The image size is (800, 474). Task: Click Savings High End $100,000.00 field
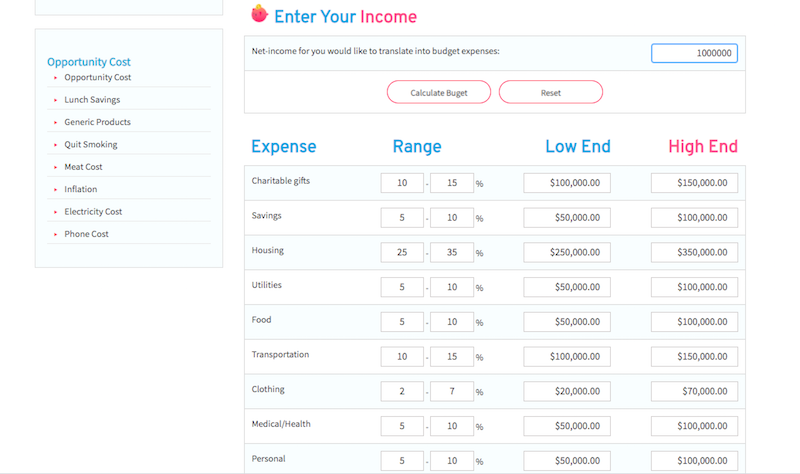click(694, 217)
